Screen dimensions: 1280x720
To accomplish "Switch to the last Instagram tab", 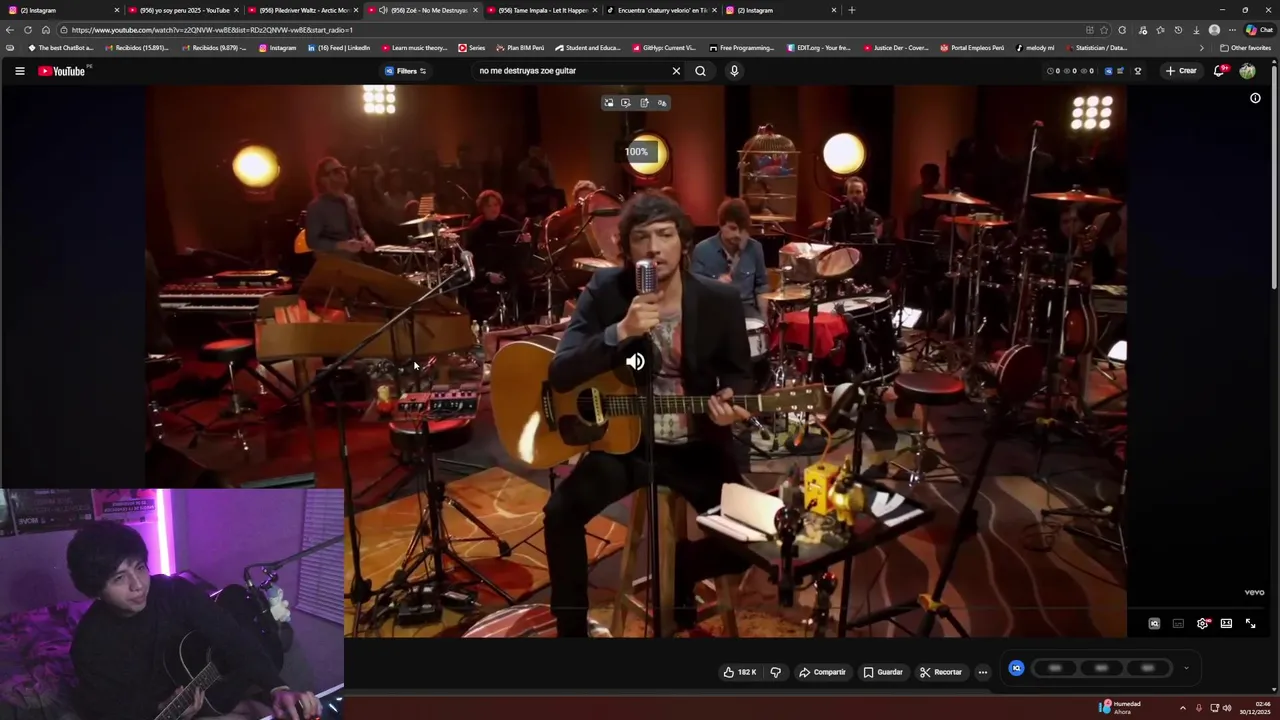I will pos(780,10).
